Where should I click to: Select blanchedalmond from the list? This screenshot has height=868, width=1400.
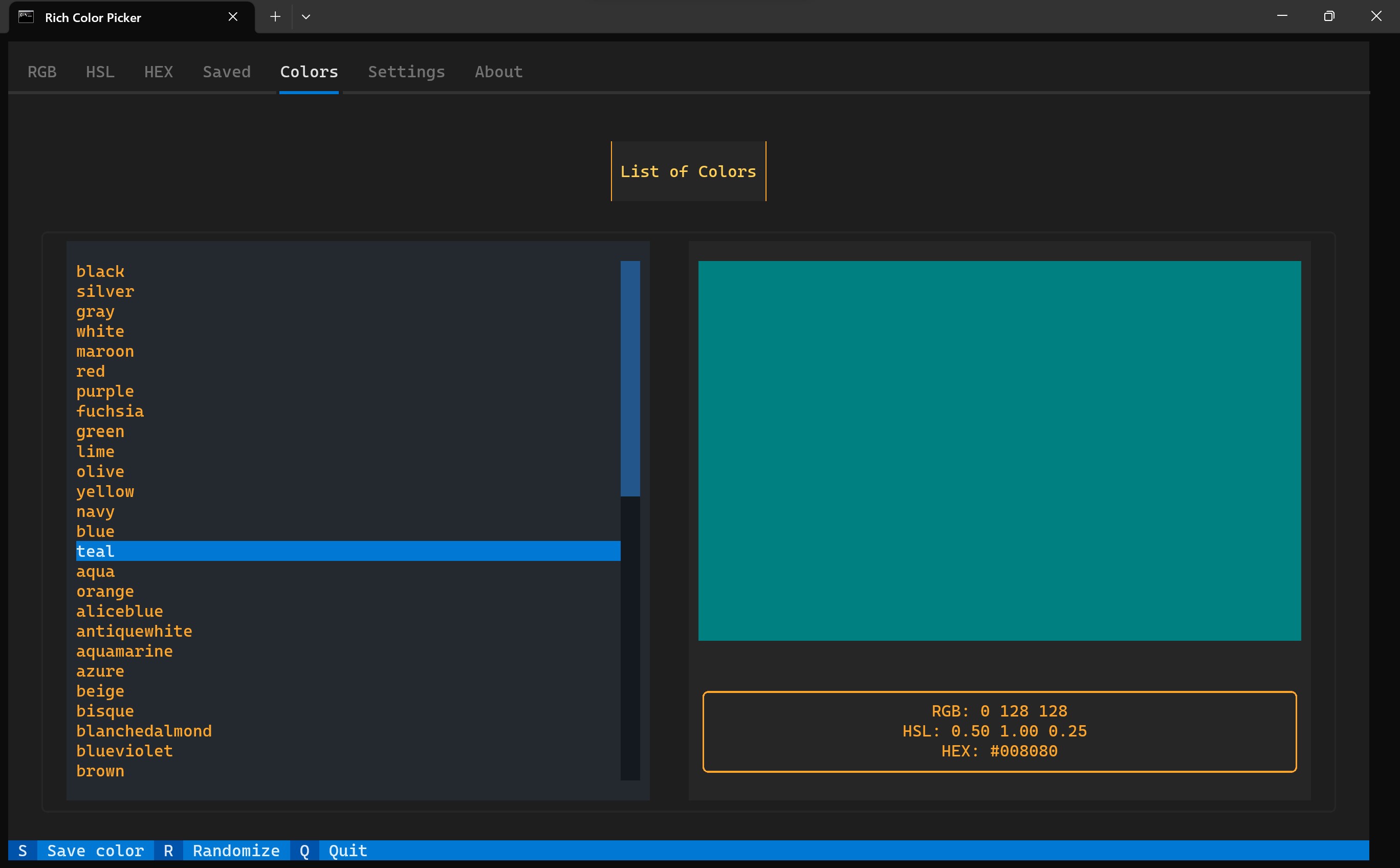click(143, 731)
